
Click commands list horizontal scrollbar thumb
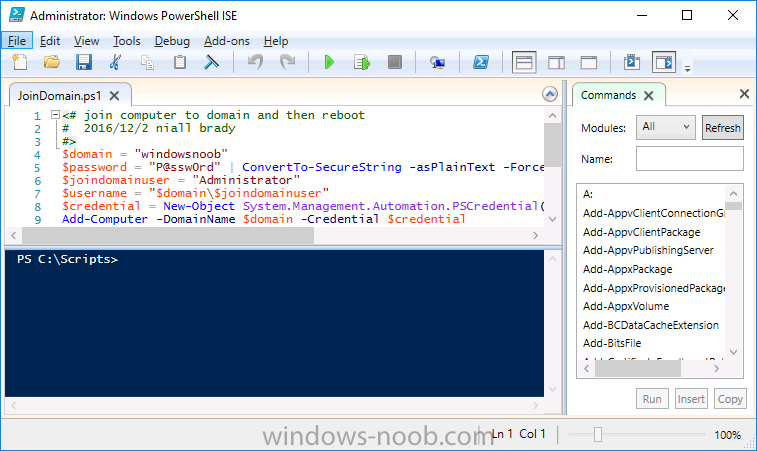(x=638, y=368)
